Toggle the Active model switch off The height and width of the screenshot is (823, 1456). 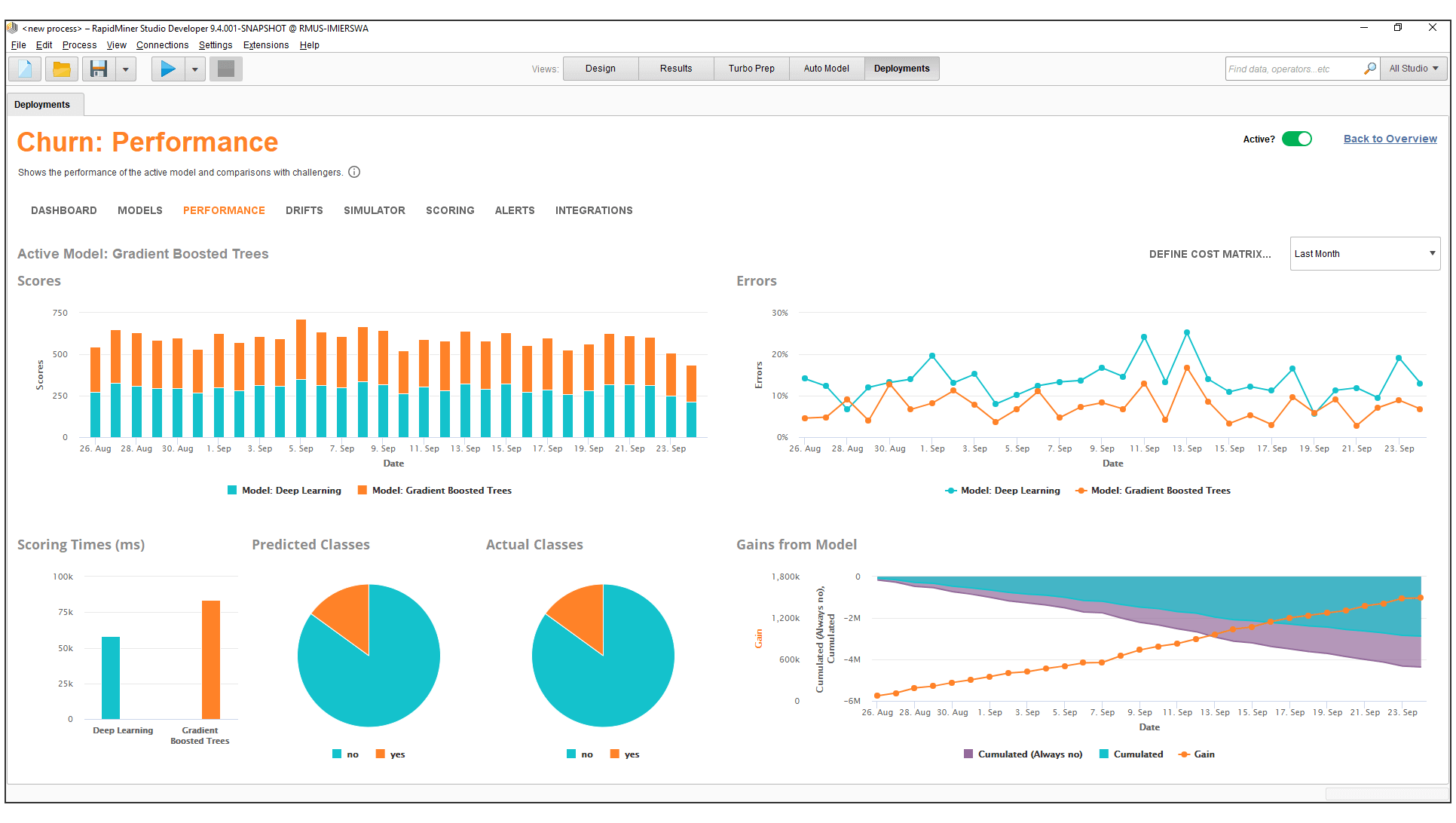[x=1297, y=139]
